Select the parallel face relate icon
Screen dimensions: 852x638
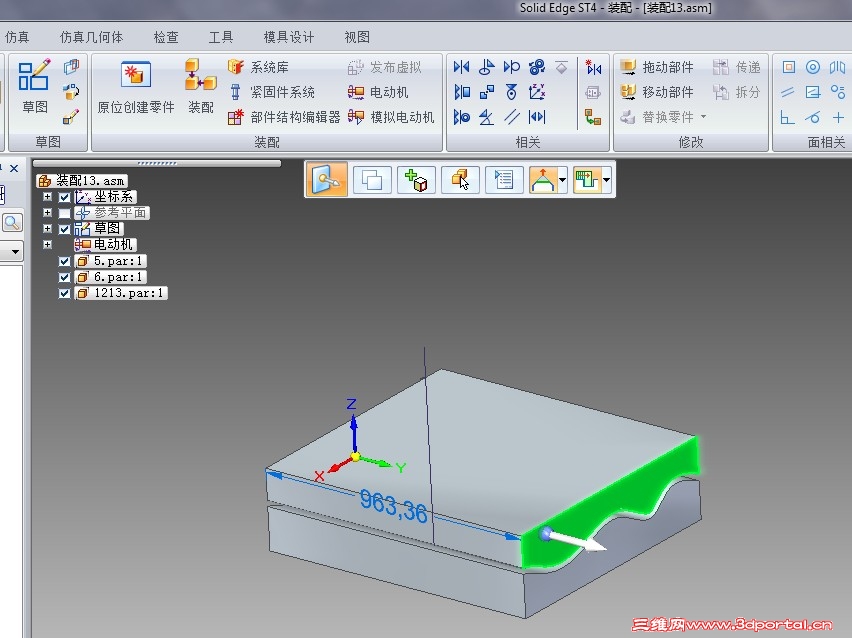(788, 92)
